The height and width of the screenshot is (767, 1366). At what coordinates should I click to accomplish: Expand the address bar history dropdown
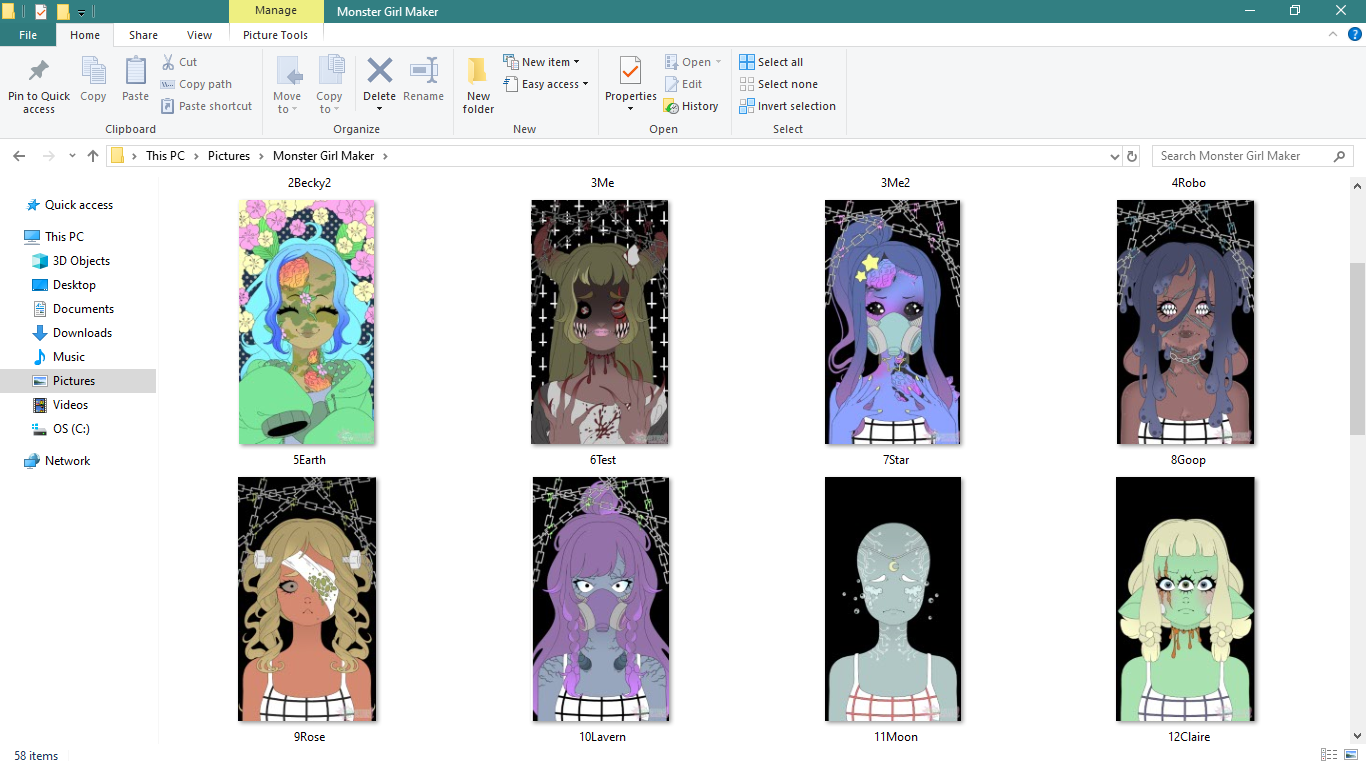tap(1115, 156)
